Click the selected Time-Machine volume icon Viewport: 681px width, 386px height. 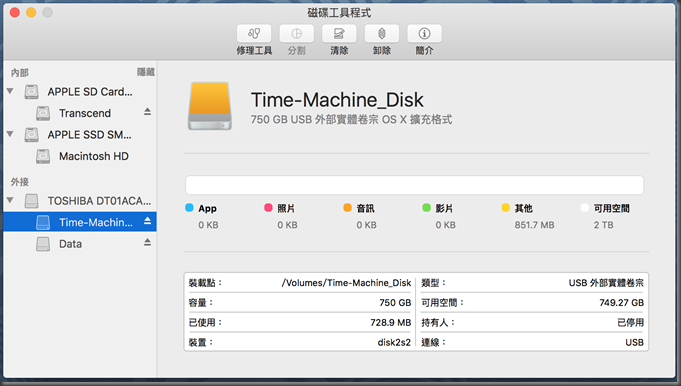pyautogui.click(x=43, y=222)
